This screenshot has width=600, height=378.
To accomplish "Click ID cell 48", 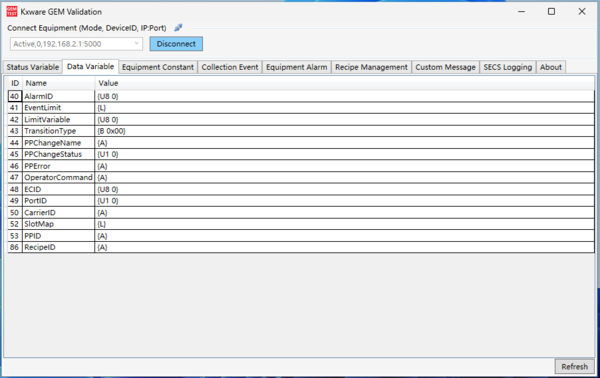I will pos(15,189).
